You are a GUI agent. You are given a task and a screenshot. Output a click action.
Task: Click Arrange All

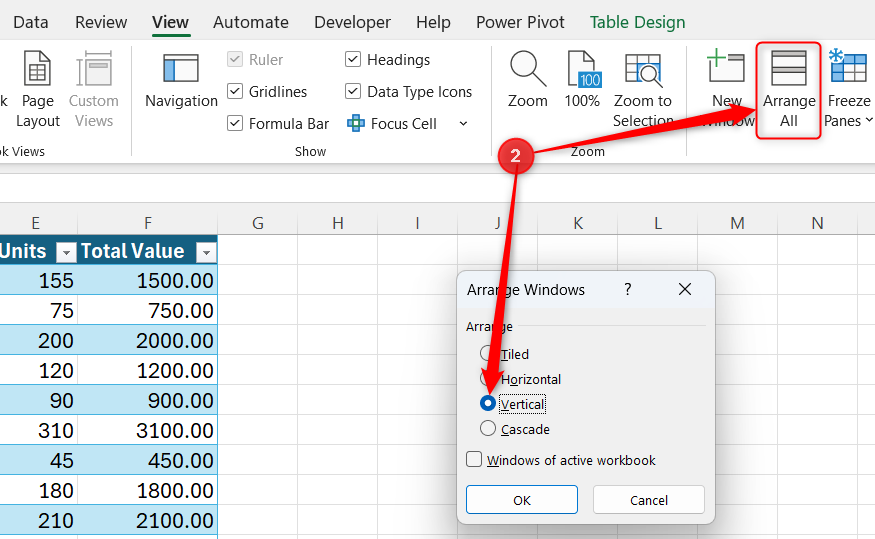[x=789, y=90]
